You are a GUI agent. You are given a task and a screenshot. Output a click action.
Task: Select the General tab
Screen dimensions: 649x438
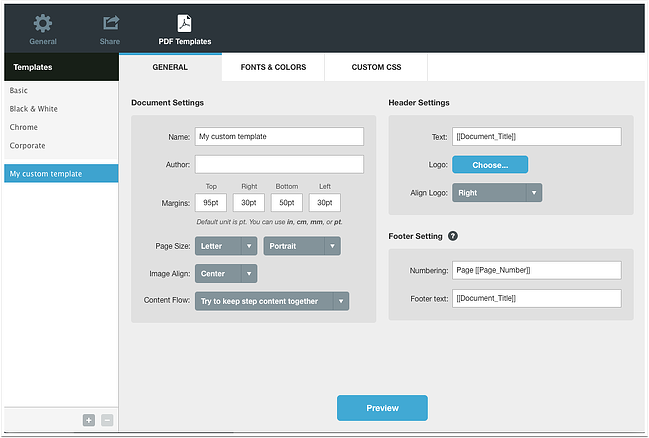[170, 67]
